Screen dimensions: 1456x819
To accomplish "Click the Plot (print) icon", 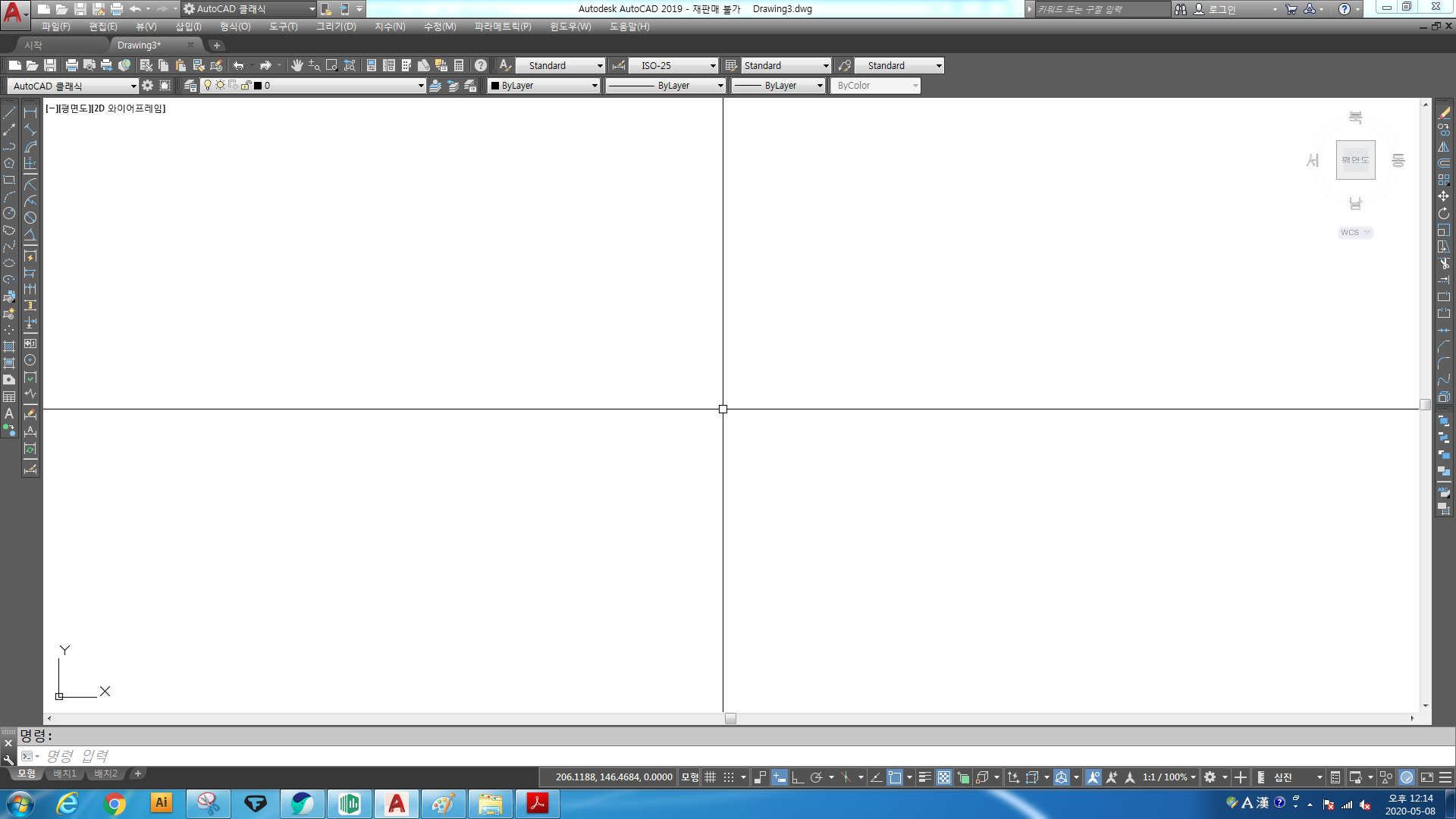I will click(x=72, y=66).
